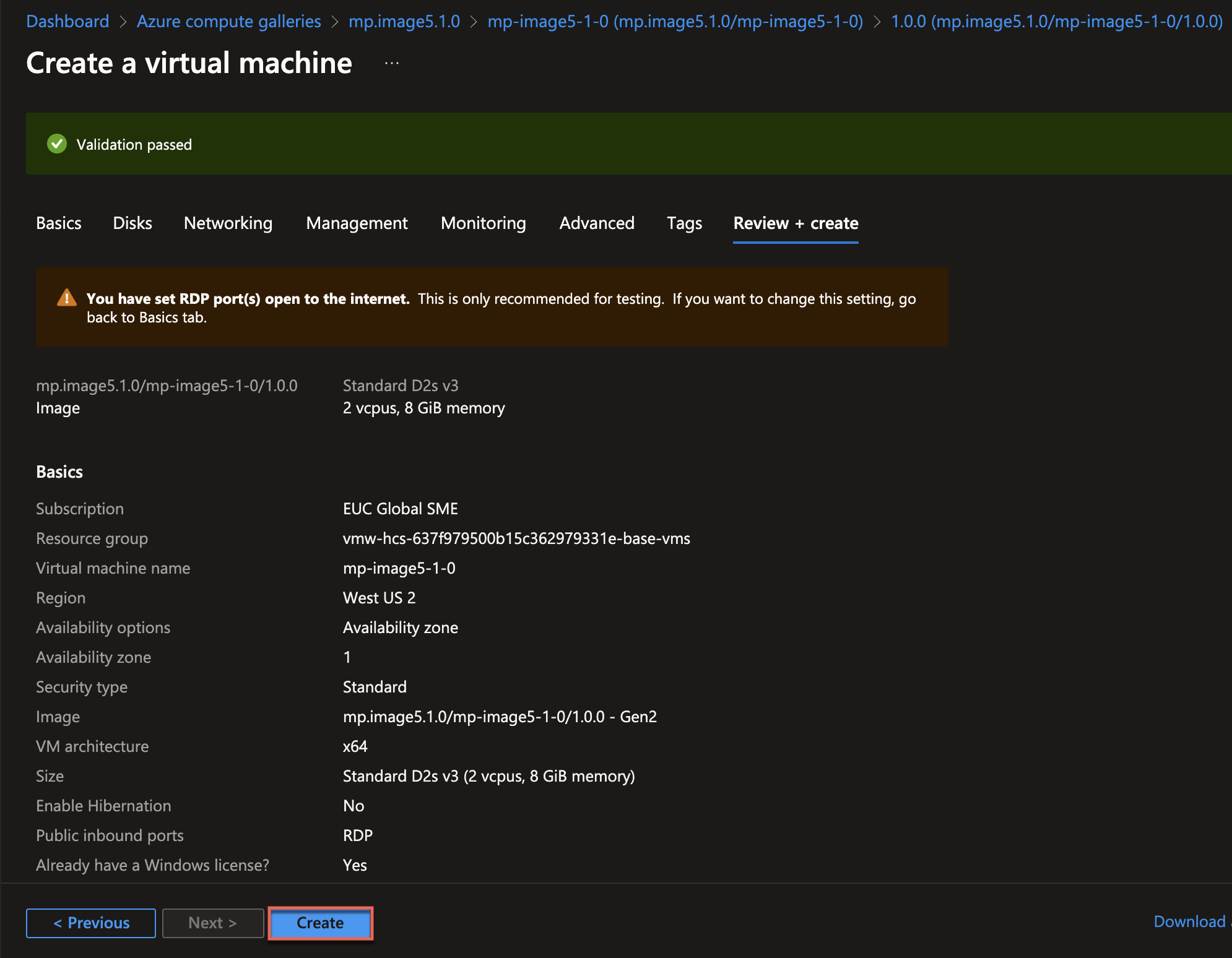The width and height of the screenshot is (1232, 958).
Task: Click the Create a virtual machine title
Action: tap(189, 63)
